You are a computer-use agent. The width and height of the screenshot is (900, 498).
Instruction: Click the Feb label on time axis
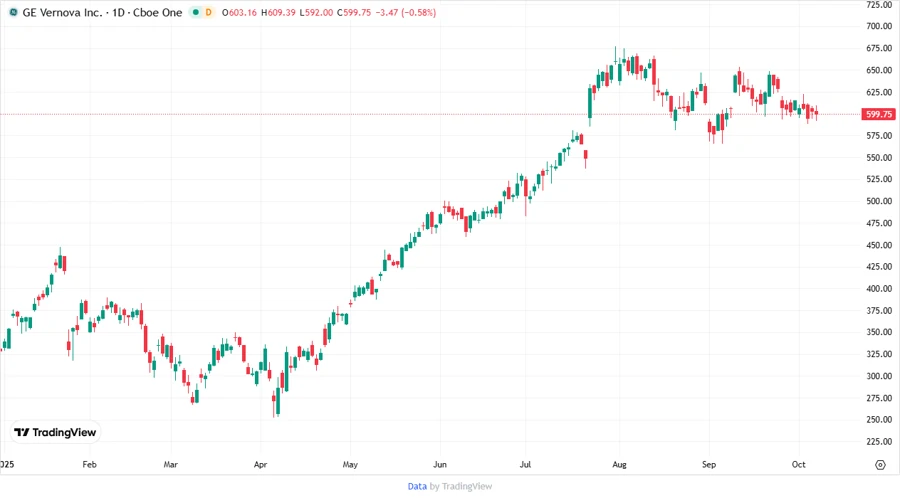tap(89, 465)
